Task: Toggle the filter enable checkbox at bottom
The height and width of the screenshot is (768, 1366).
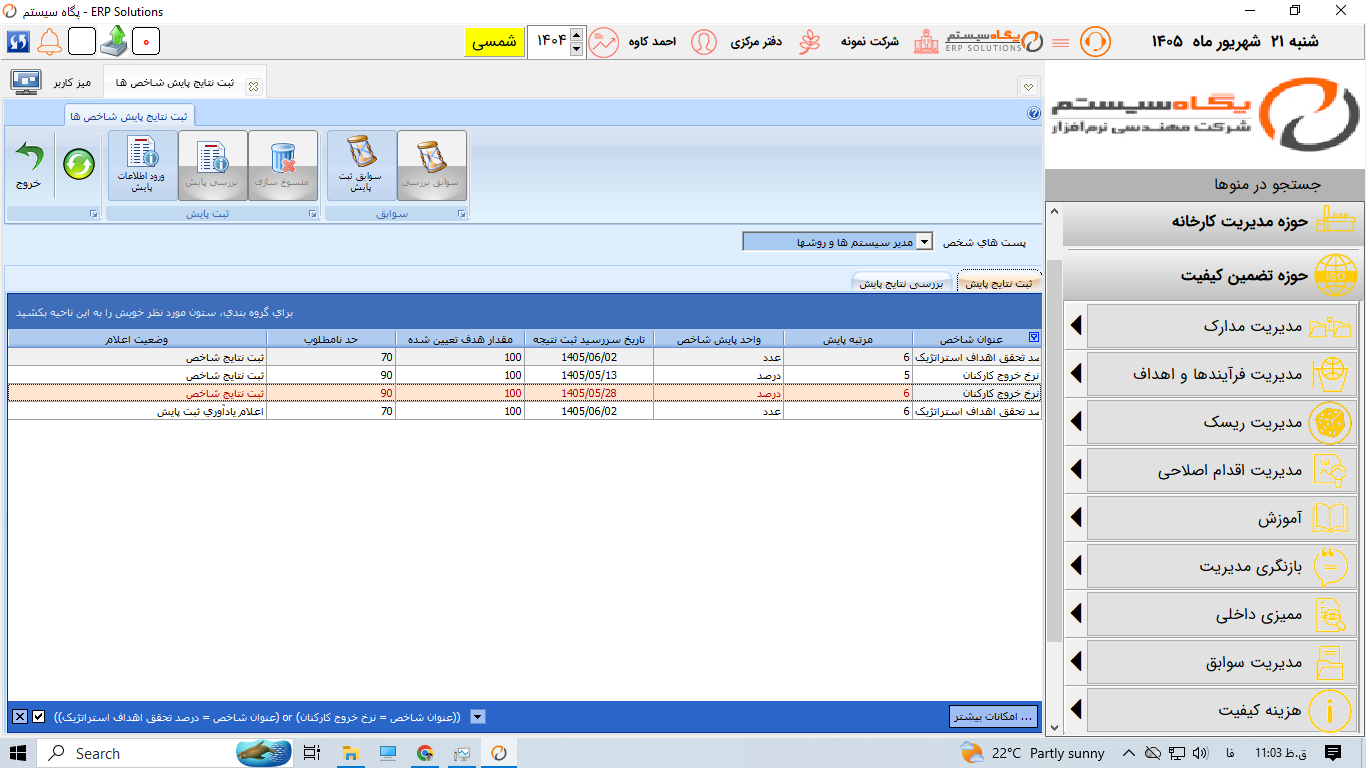Action: [x=38, y=716]
